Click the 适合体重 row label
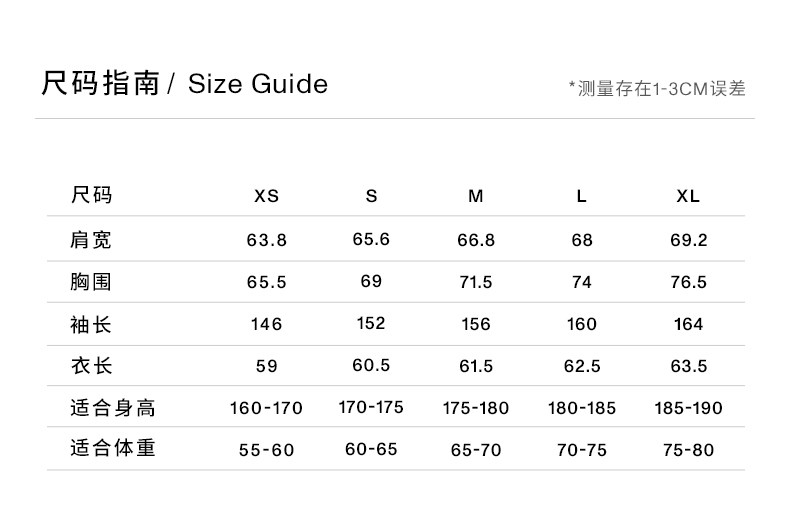790x526 pixels. coord(113,449)
